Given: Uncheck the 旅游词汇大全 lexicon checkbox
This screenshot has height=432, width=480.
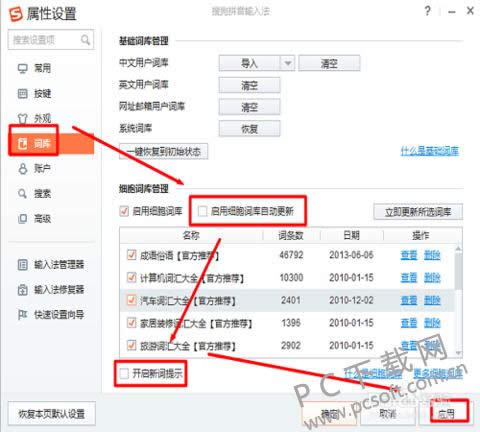Looking at the screenshot, I should click(x=131, y=345).
